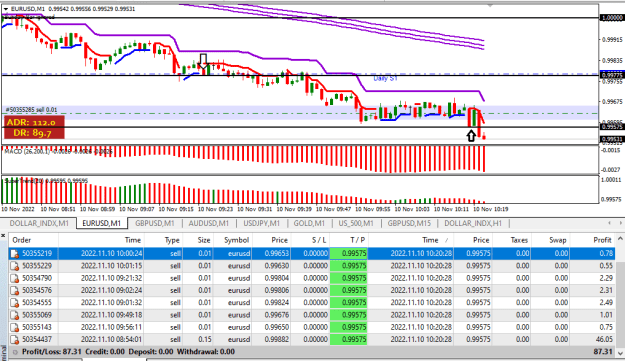Viewport: 625px width, 361px height.
Task: Sort by the S / L column header
Action: coord(319,240)
